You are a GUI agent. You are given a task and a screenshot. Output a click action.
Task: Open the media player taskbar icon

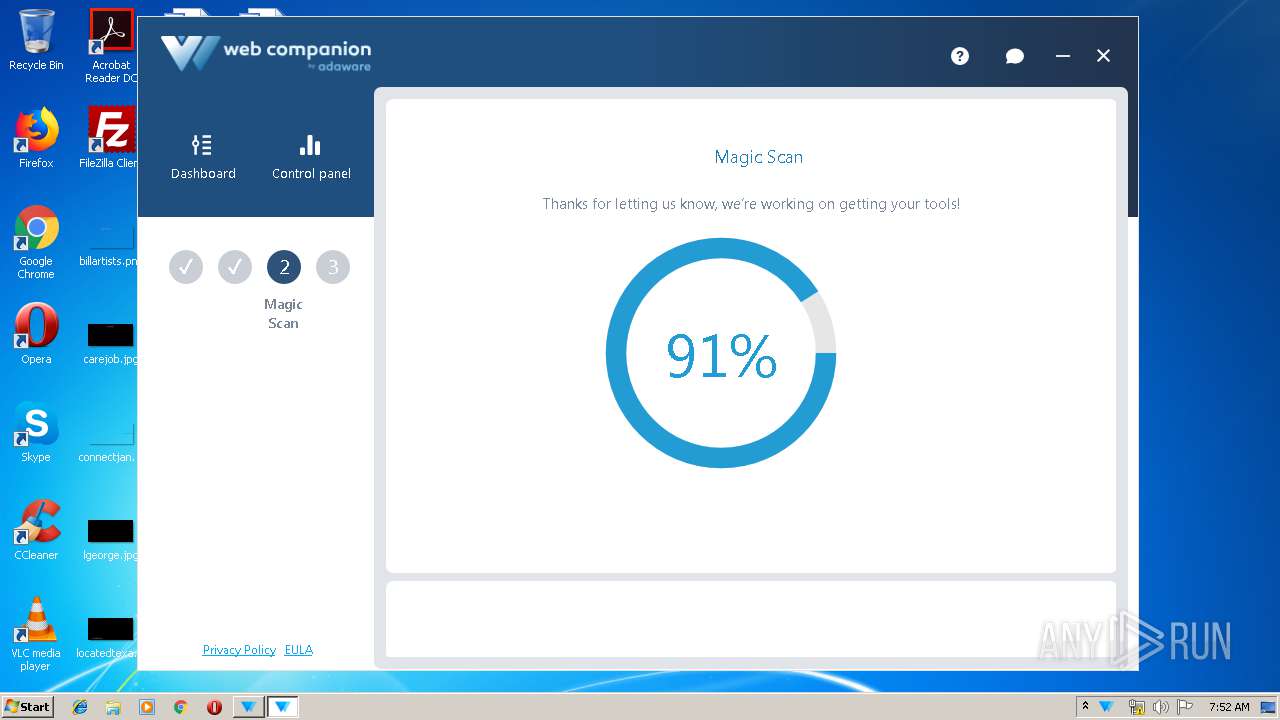click(147, 707)
